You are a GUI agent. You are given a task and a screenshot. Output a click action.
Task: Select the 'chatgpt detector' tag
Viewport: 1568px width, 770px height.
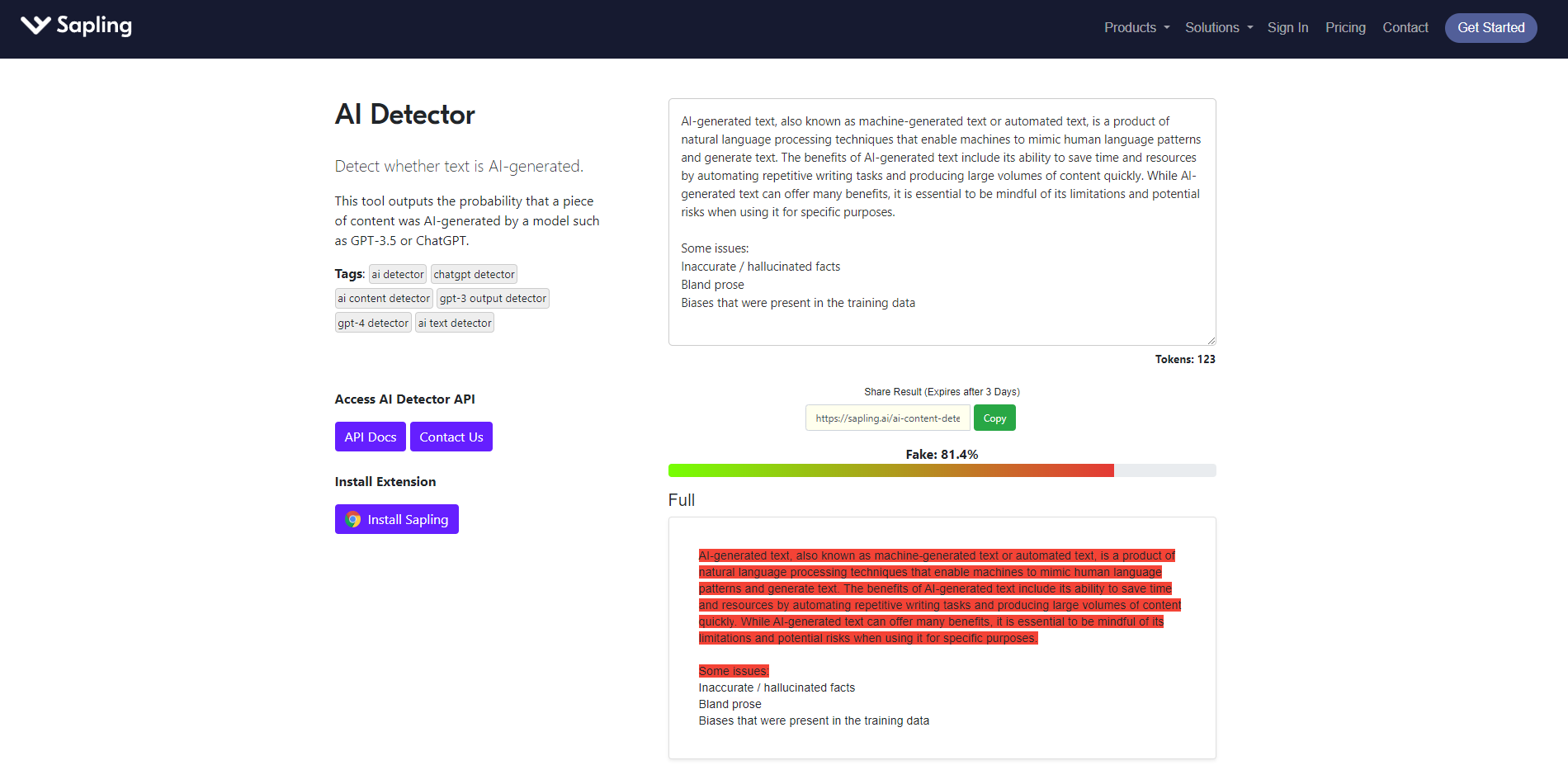point(473,273)
